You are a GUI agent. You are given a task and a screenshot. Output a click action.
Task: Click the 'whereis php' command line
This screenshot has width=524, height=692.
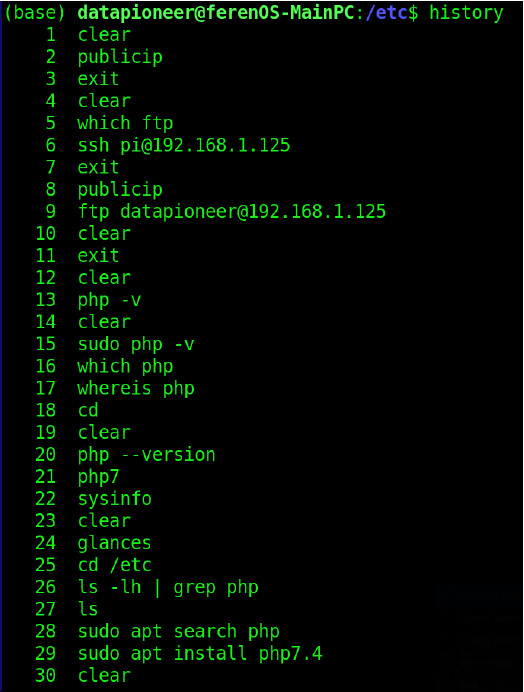(136, 389)
